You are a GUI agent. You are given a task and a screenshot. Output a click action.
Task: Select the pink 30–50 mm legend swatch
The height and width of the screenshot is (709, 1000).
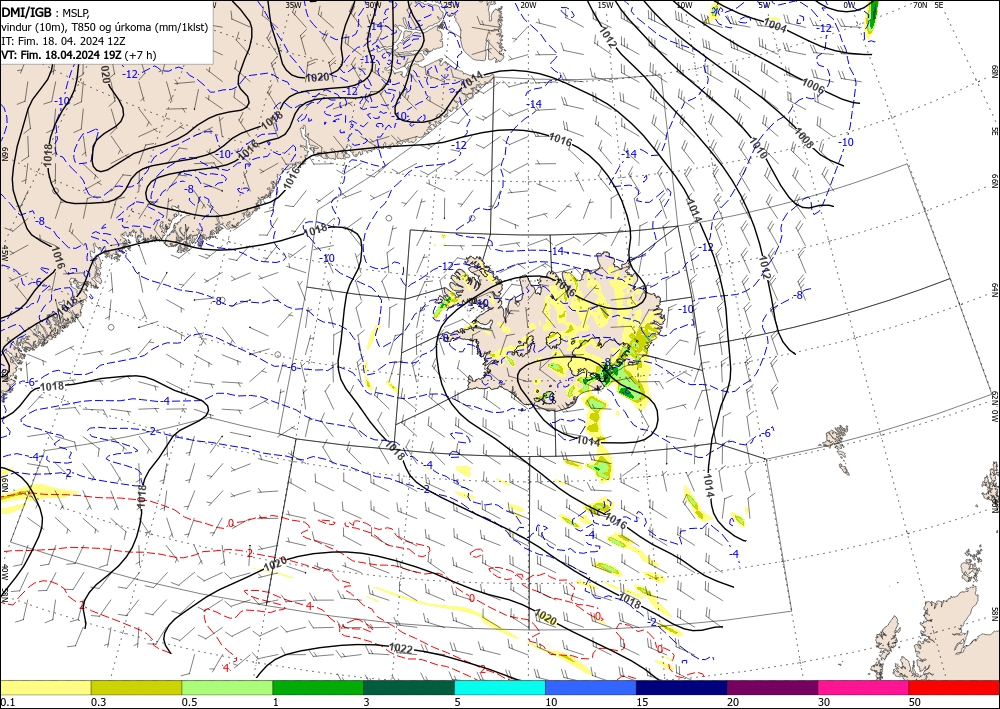[864, 687]
